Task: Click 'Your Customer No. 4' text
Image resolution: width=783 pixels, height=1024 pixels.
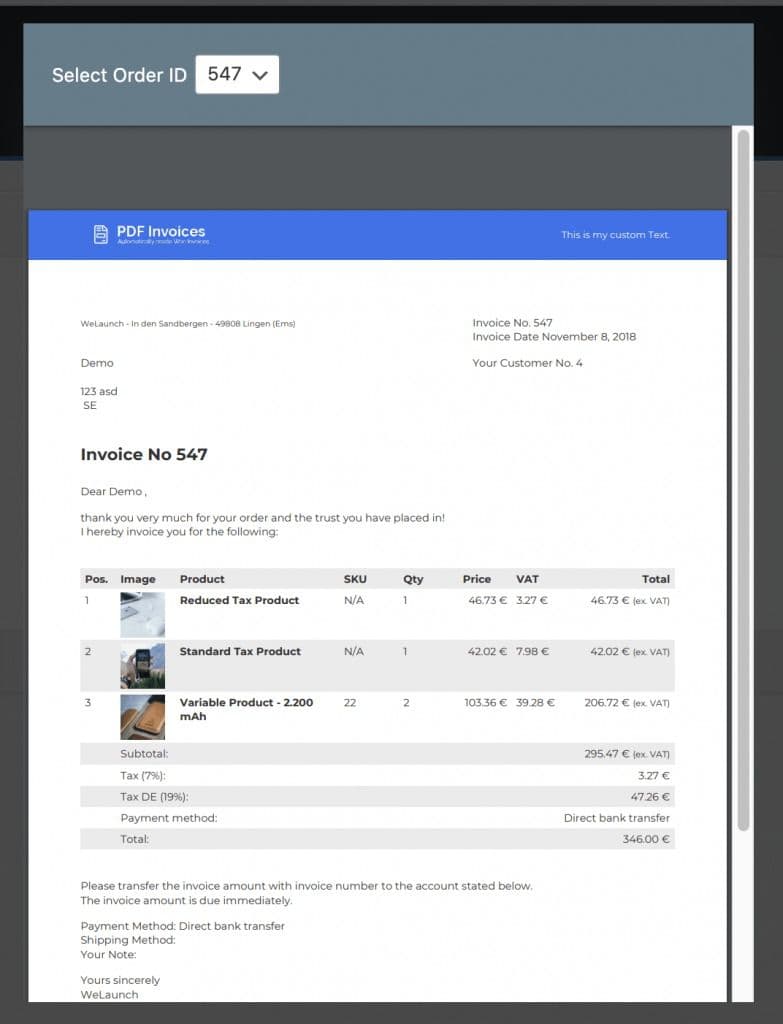Action: (527, 362)
